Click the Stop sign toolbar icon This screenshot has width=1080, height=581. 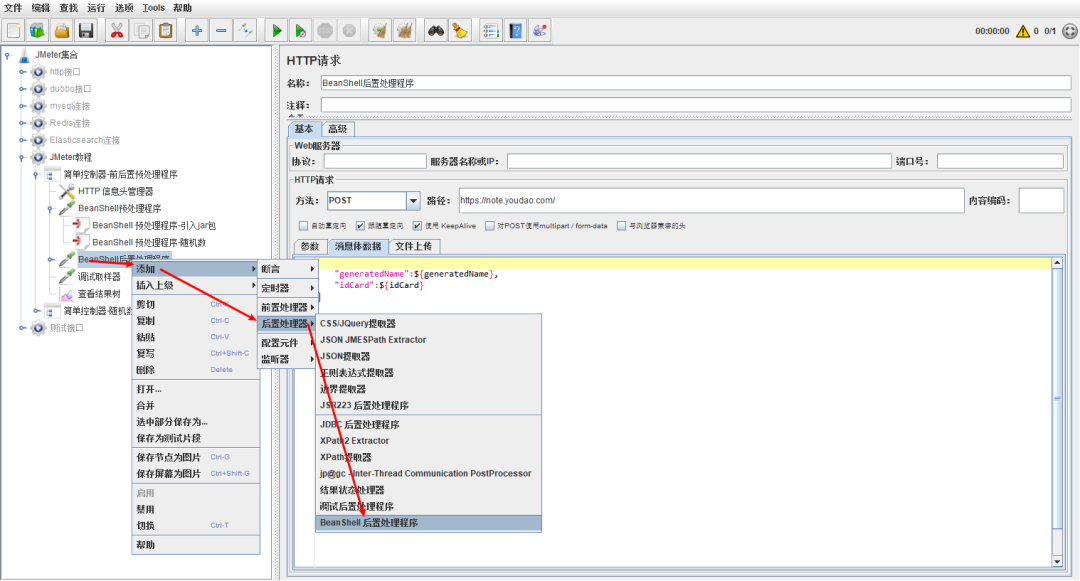coord(325,30)
